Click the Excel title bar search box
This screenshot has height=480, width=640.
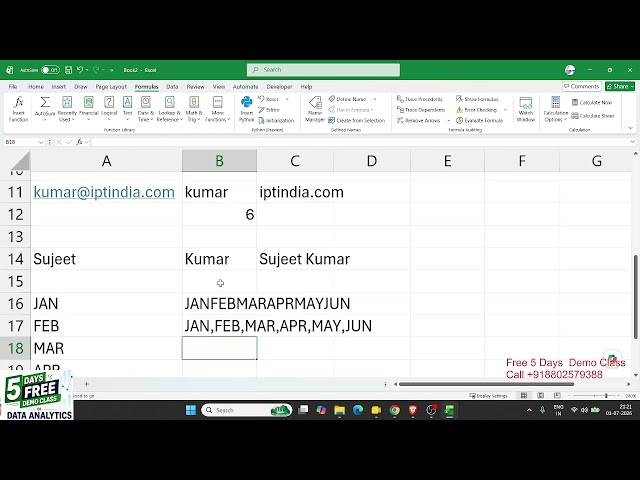(x=323, y=70)
